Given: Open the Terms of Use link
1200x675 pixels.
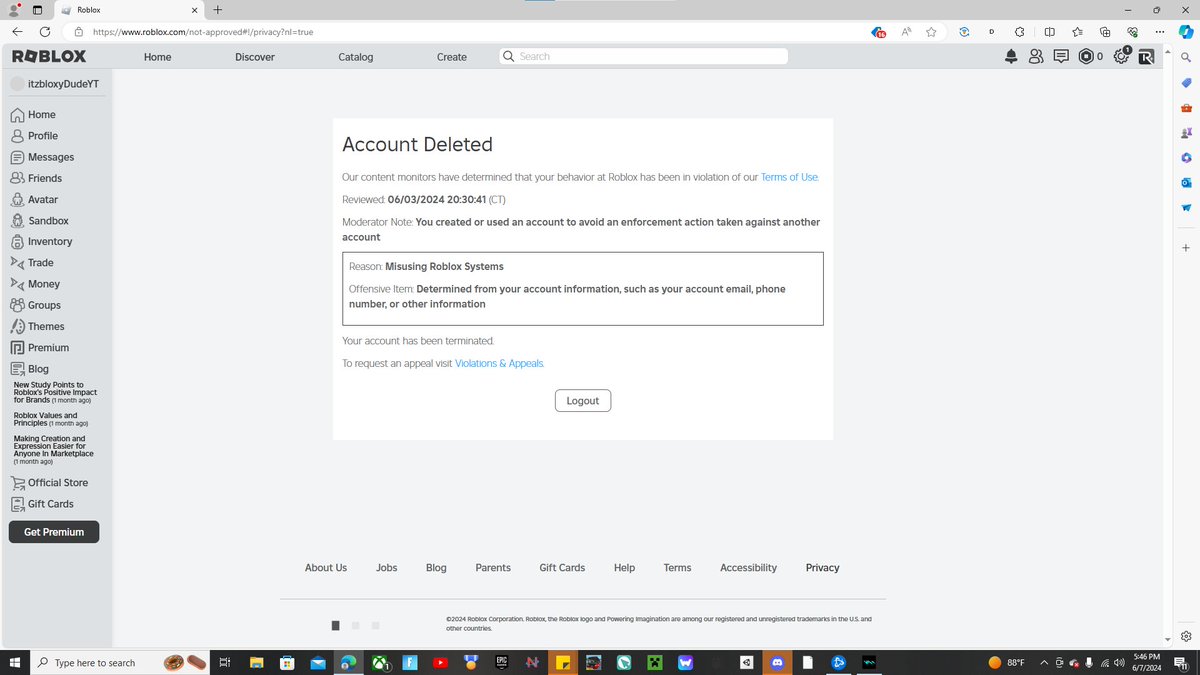Looking at the screenshot, I should coord(789,177).
